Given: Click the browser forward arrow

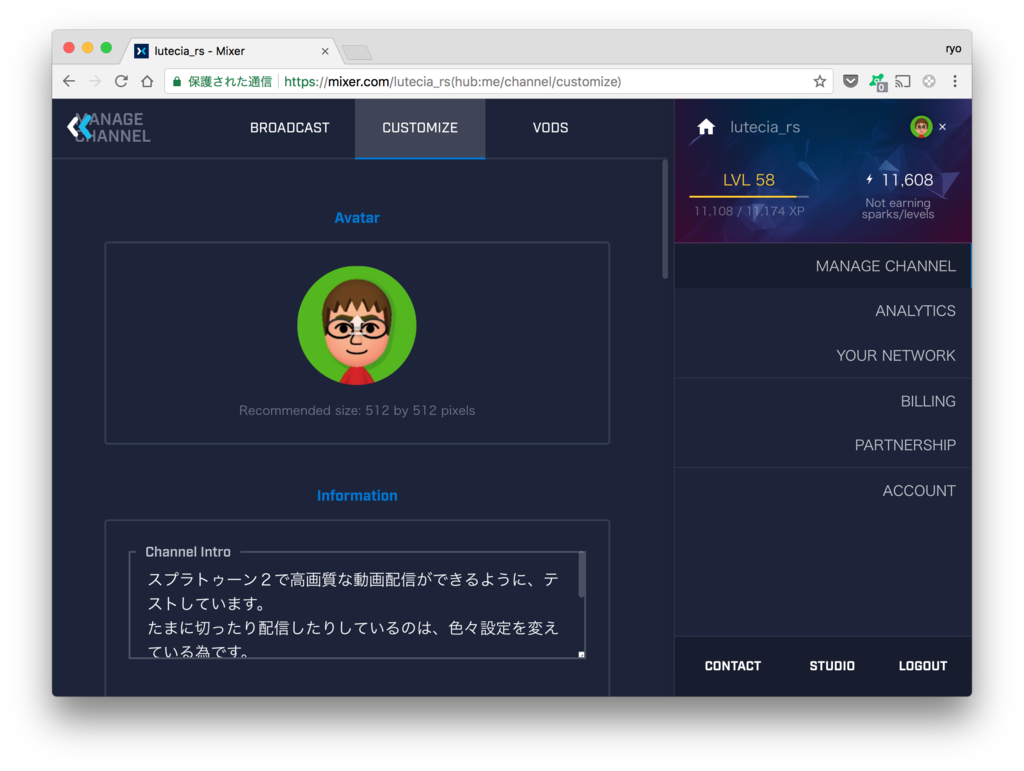Looking at the screenshot, I should [x=95, y=82].
